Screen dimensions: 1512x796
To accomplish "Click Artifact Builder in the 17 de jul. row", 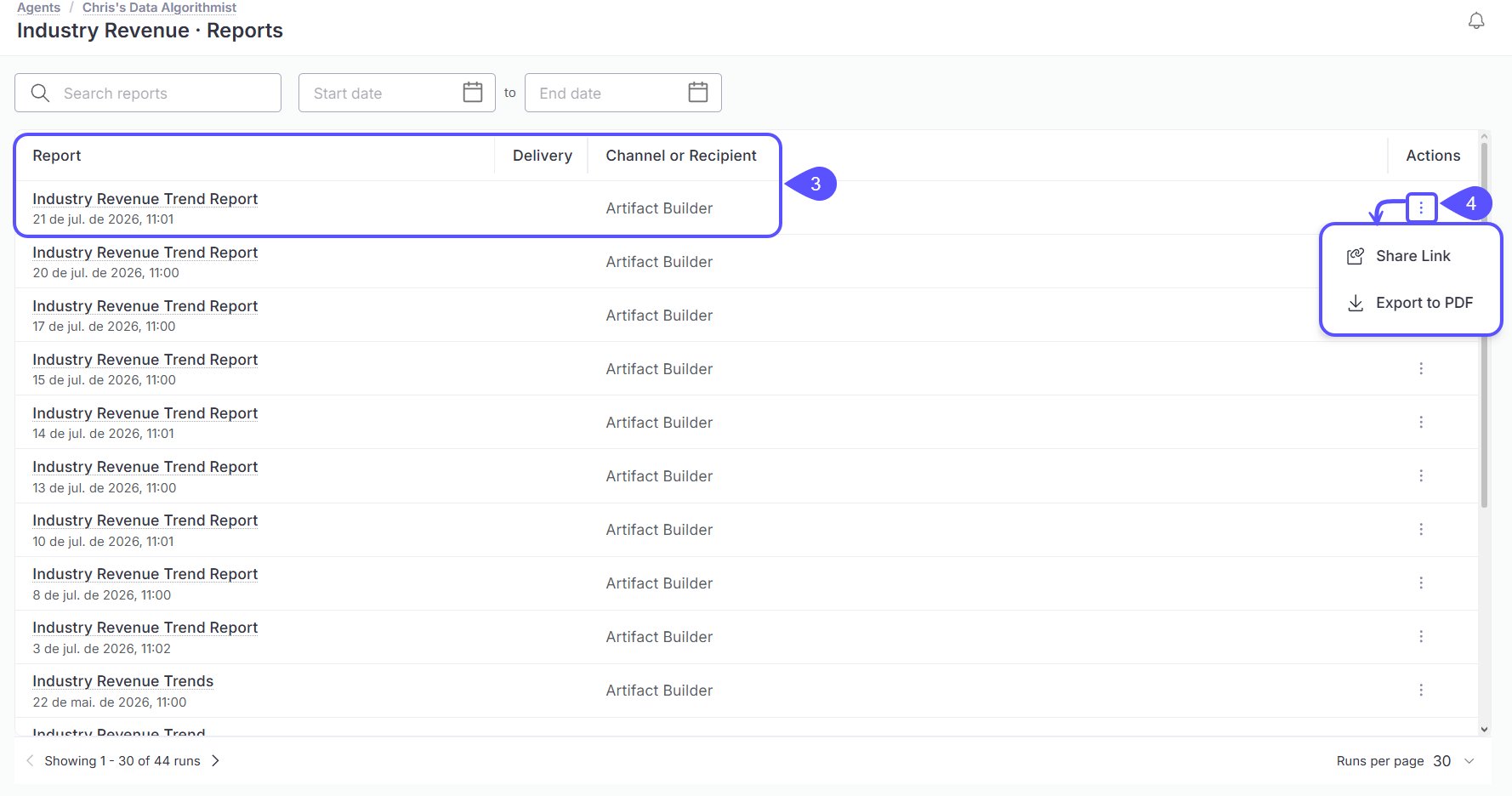I will coord(659,316).
